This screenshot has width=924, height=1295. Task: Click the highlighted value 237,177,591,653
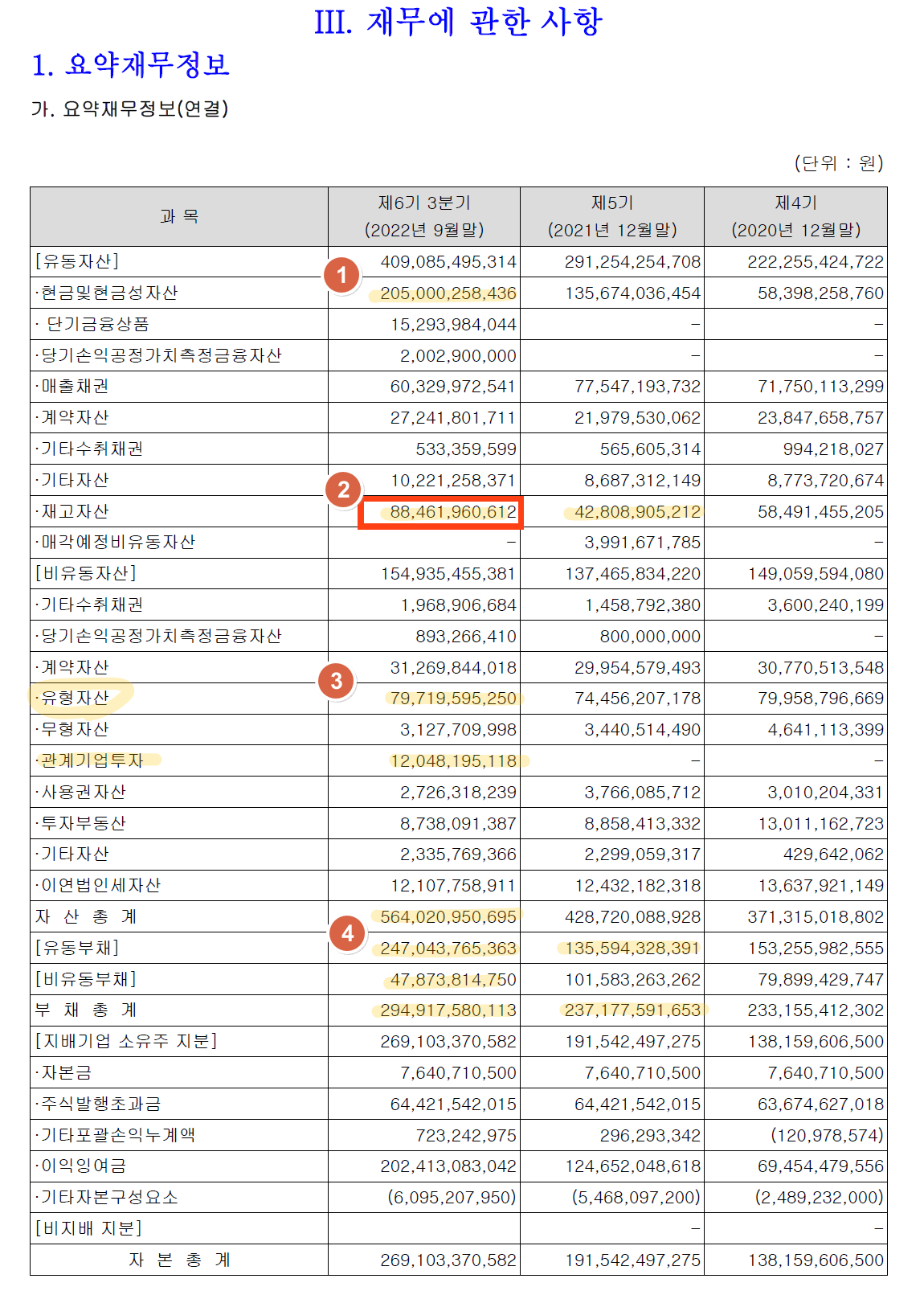pos(632,1010)
